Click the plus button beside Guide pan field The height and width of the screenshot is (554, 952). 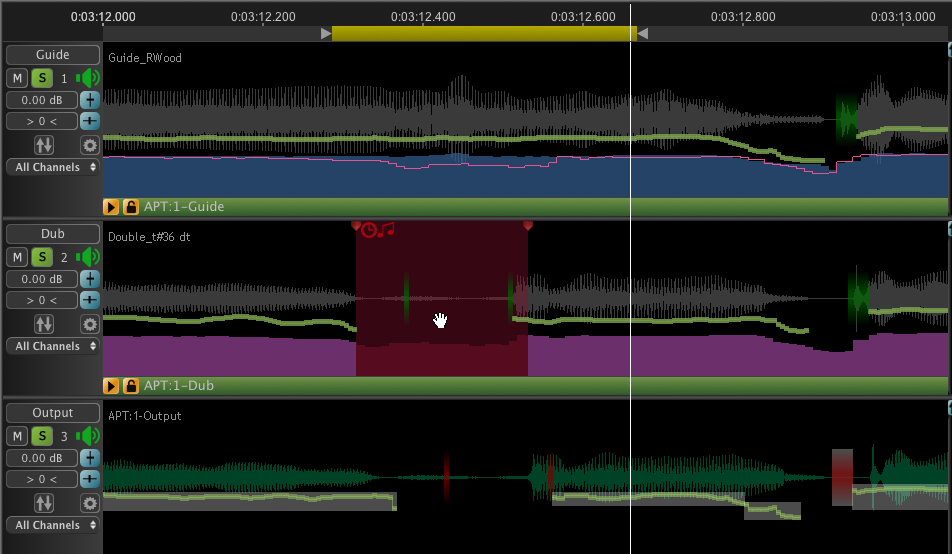90,121
